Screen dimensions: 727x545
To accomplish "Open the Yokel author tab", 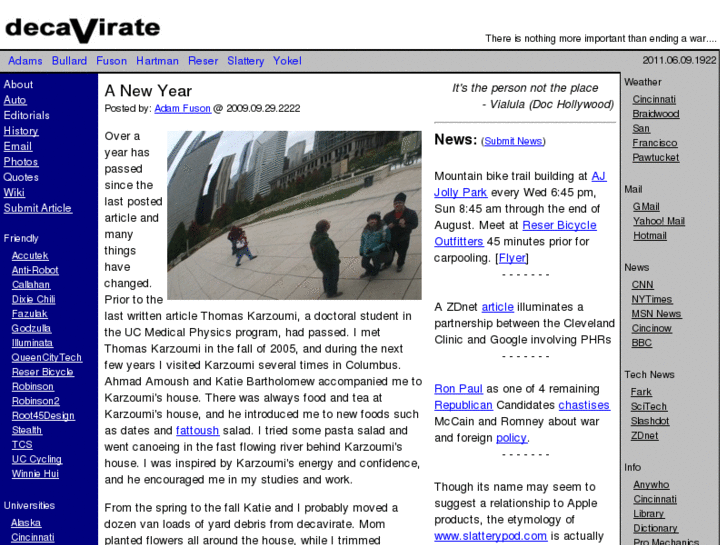I will pyautogui.click(x=287, y=61).
